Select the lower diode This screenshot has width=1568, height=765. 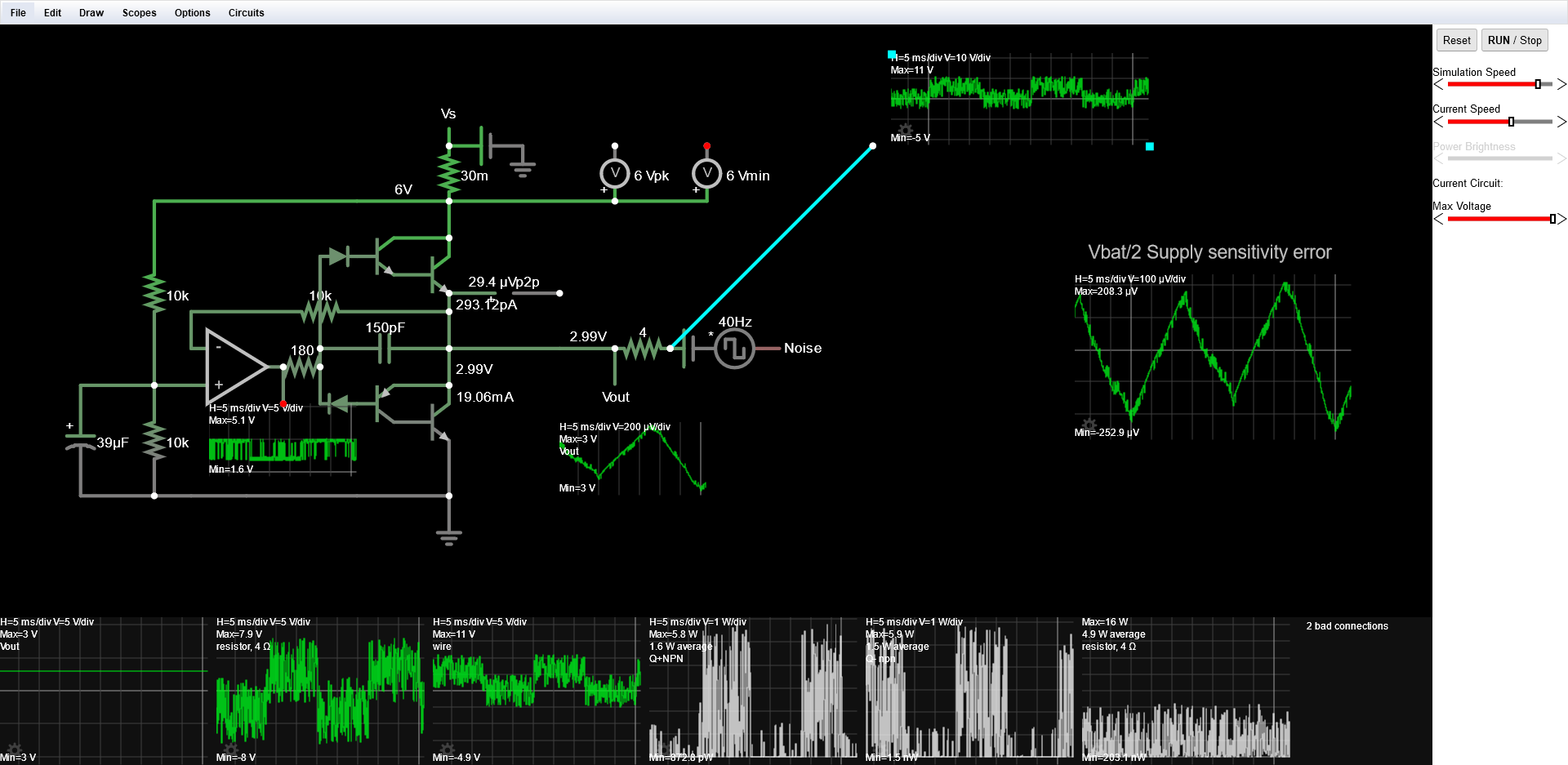tap(337, 403)
